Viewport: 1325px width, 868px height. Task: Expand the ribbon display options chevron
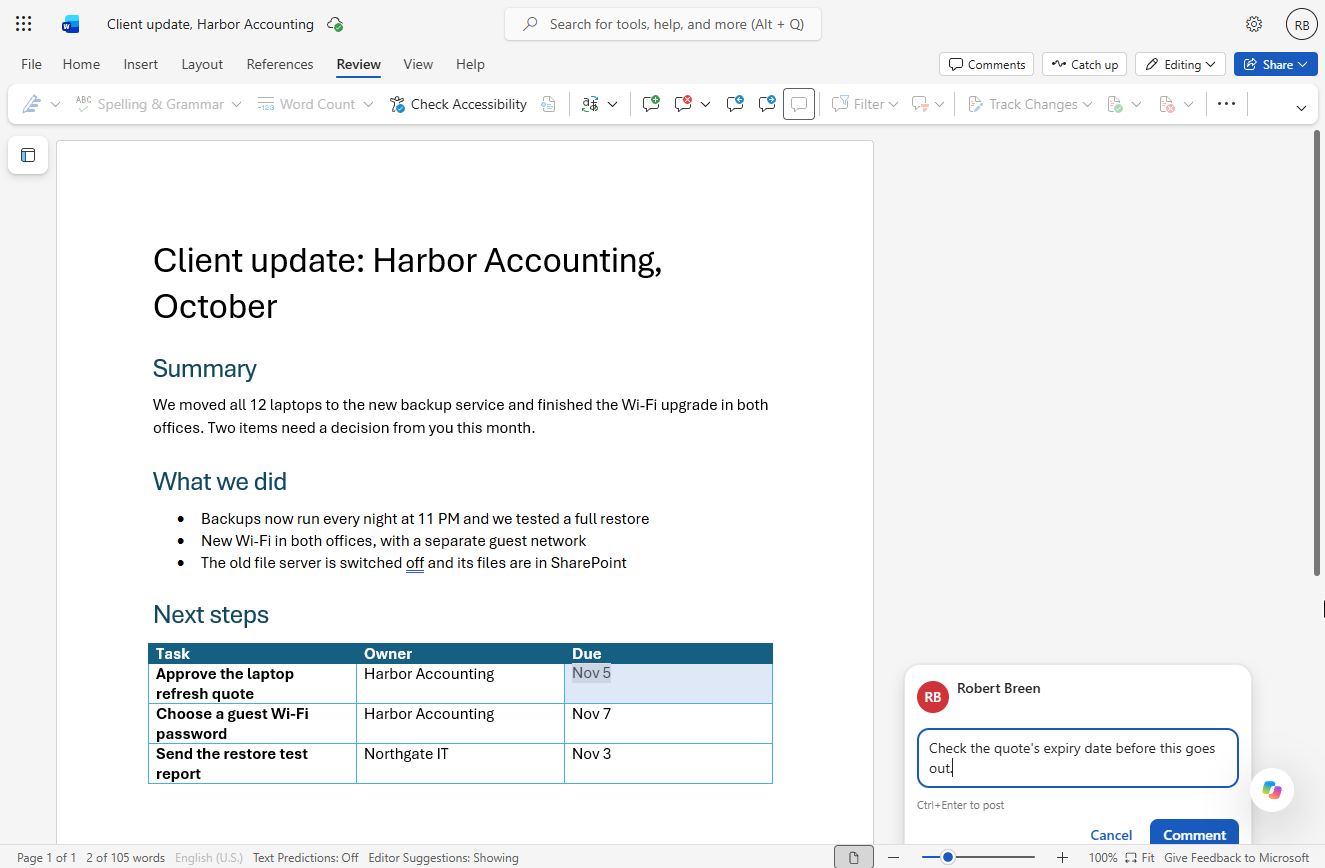point(1301,108)
